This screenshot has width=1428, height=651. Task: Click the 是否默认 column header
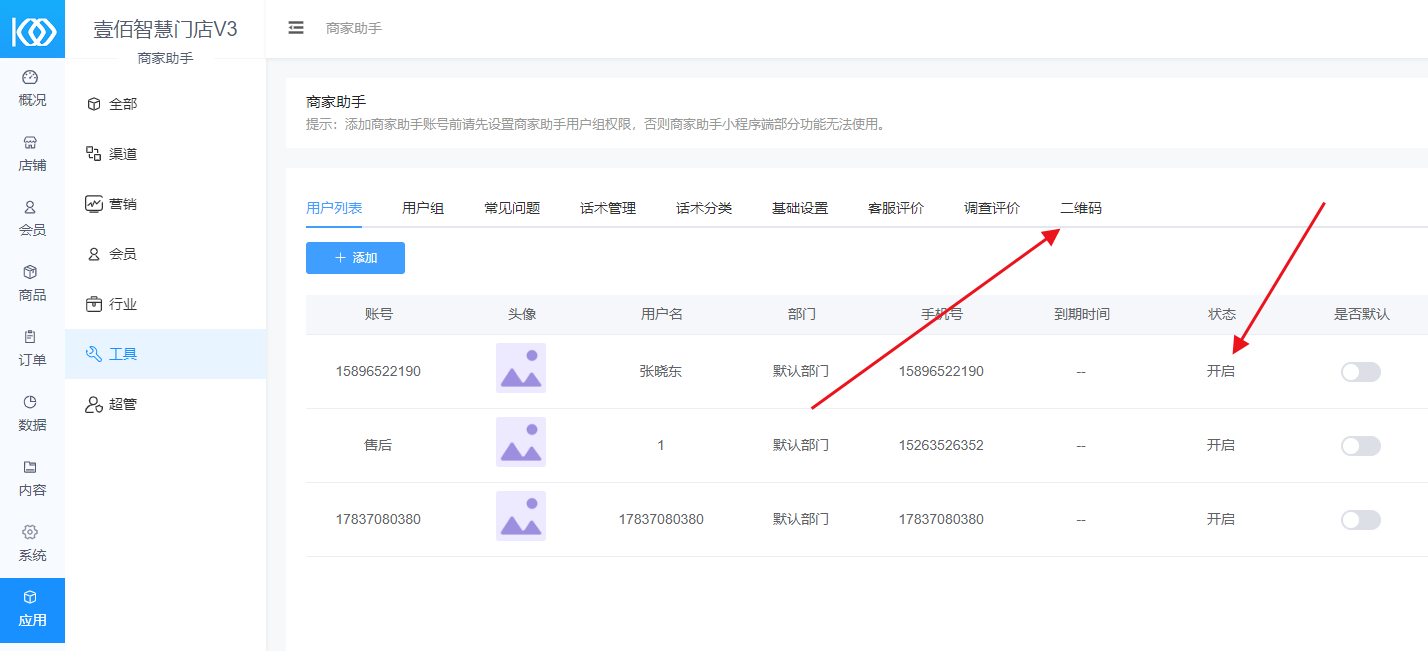click(x=1362, y=314)
